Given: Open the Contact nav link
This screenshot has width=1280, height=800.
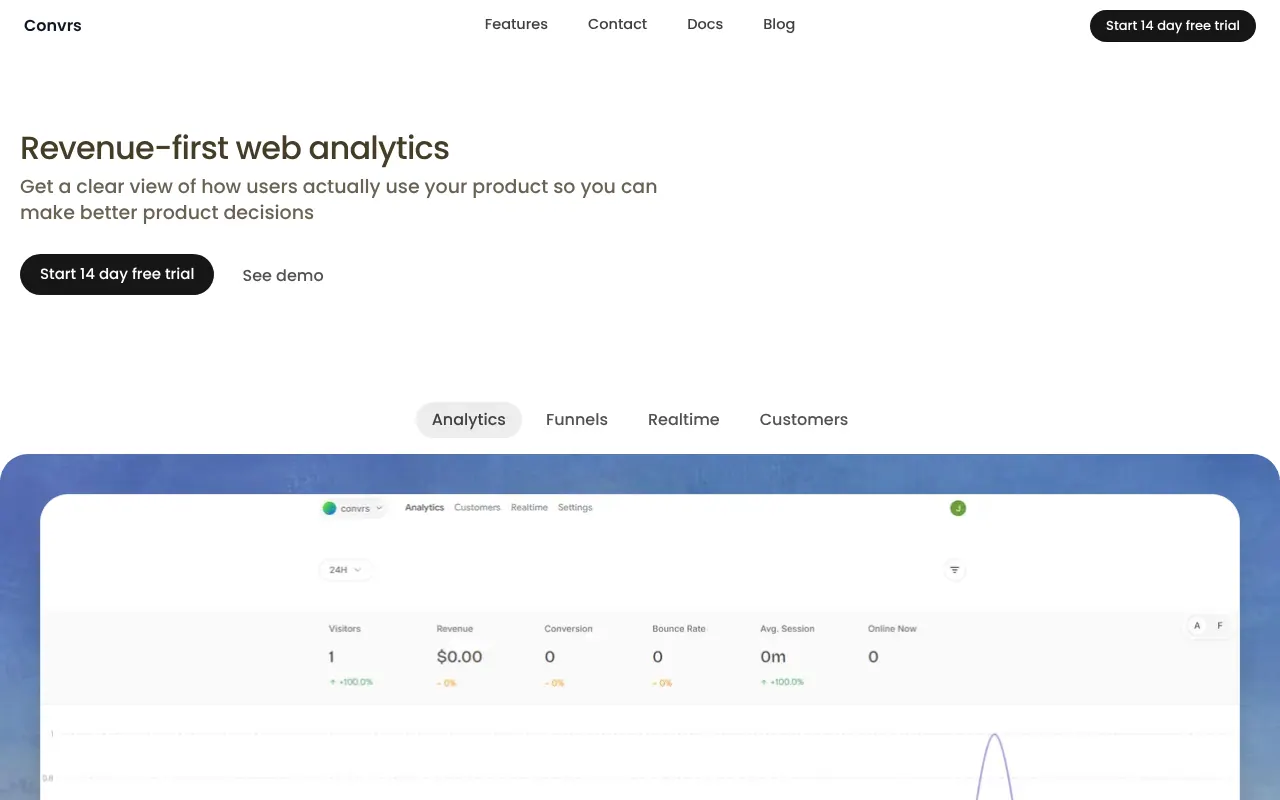Looking at the screenshot, I should (x=617, y=24).
